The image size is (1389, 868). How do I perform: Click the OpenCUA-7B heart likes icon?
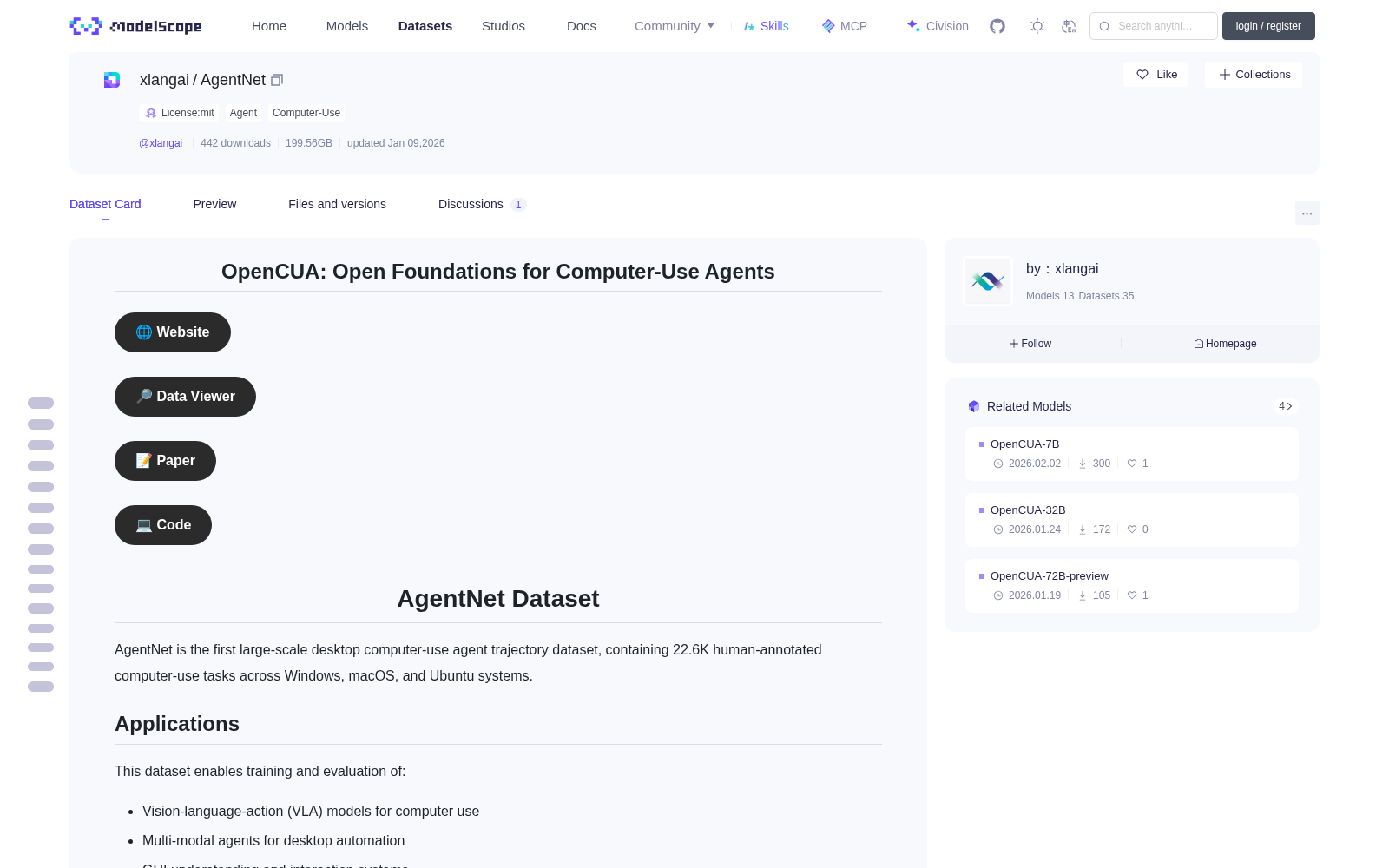click(x=1132, y=464)
